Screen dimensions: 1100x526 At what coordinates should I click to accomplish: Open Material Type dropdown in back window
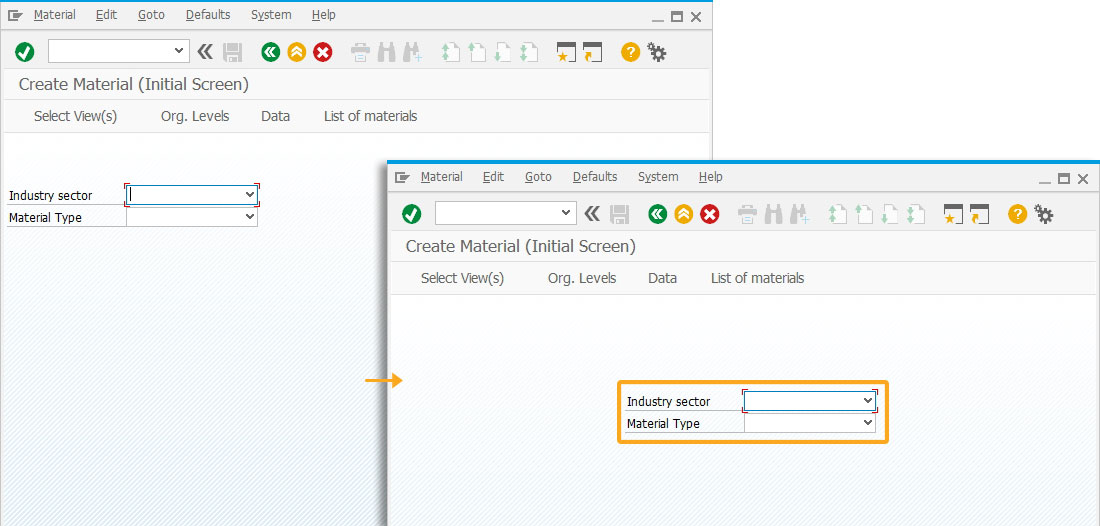[250, 217]
